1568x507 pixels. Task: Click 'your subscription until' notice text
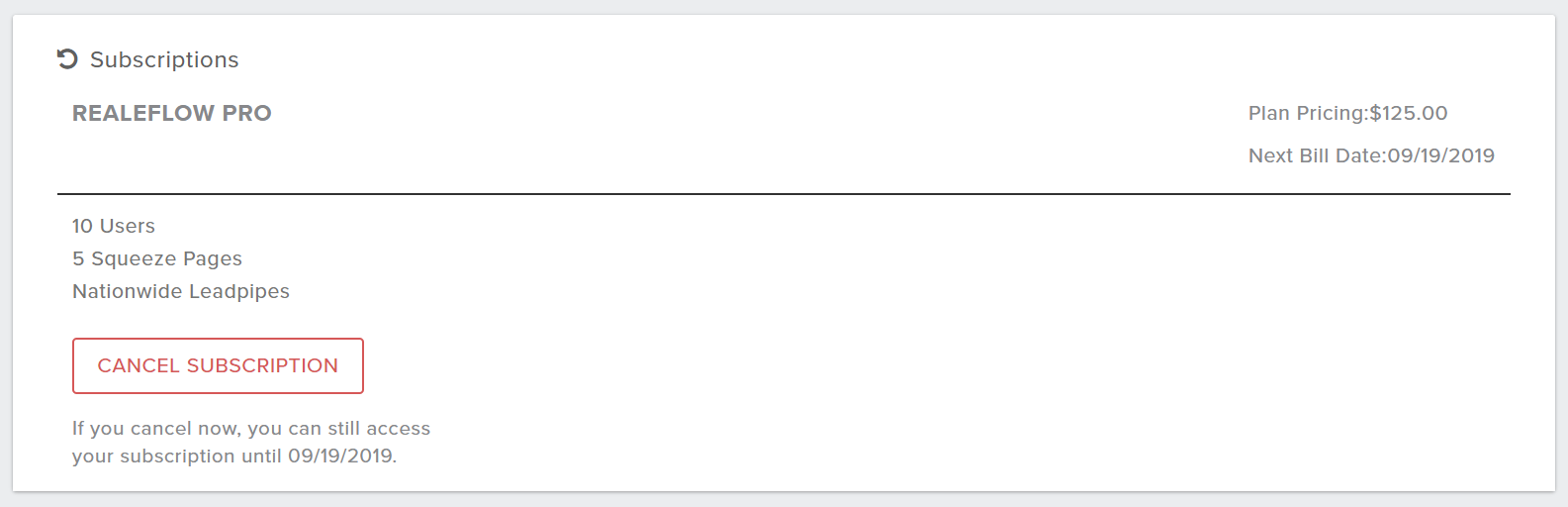point(177,456)
